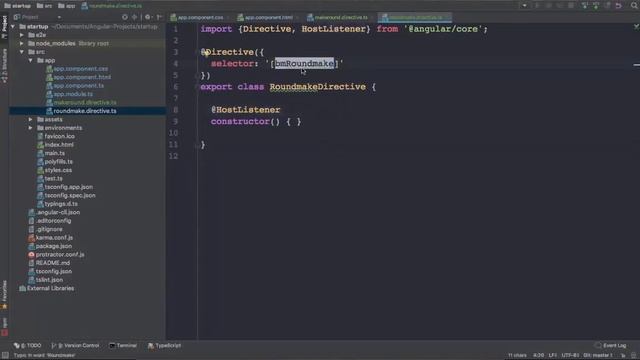Open the Project panel settings gear
This screenshot has width=640, height=360.
tap(148, 17)
